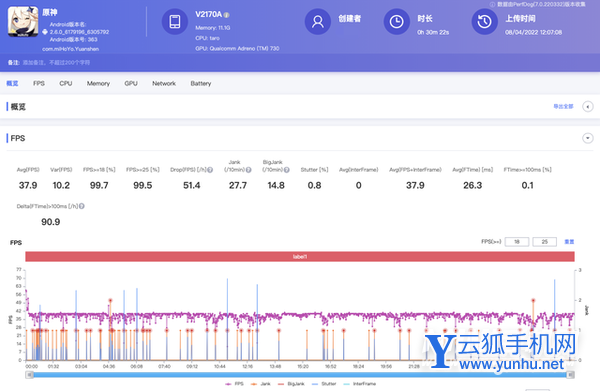Click the help icon next to BigJank (/10min)
This screenshot has width=600, height=391.
(287, 170)
